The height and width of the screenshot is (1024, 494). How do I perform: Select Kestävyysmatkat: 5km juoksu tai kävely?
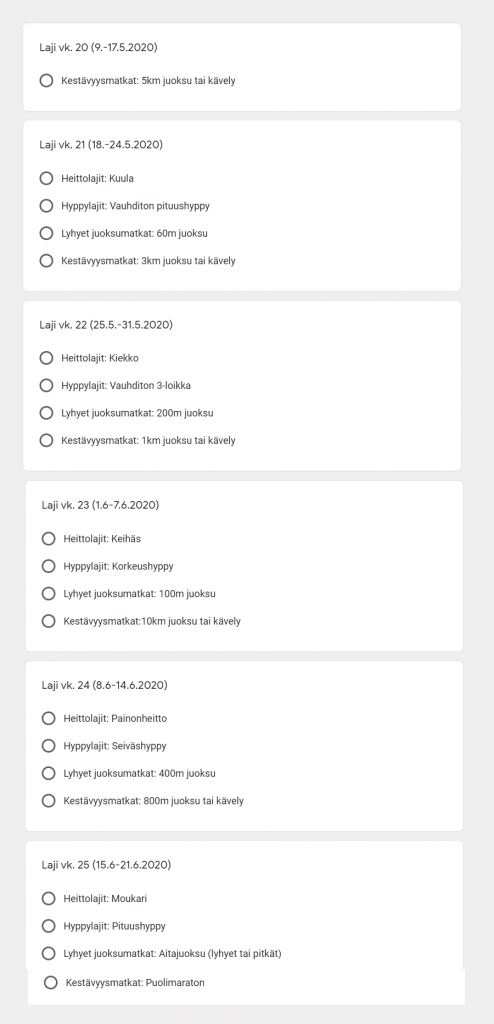pos(46,81)
